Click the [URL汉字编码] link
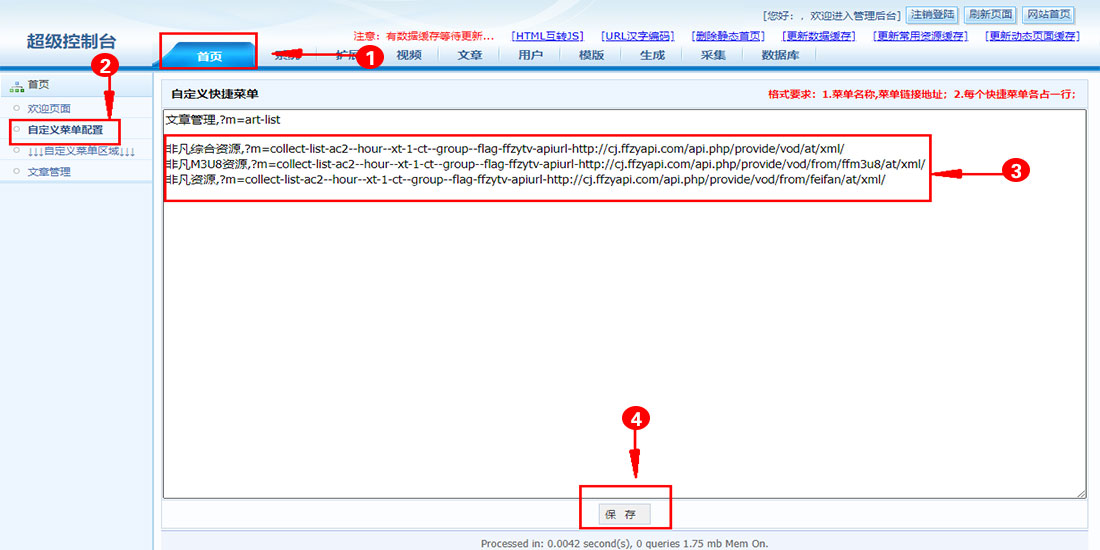 tap(637, 36)
